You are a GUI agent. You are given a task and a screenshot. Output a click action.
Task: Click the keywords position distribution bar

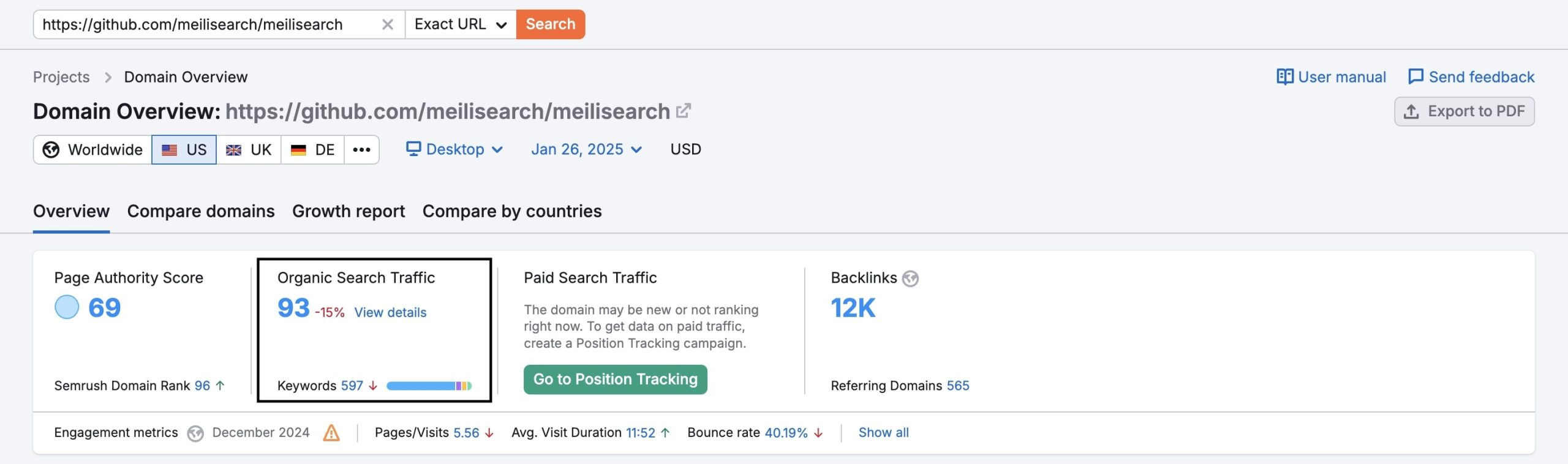coord(429,386)
